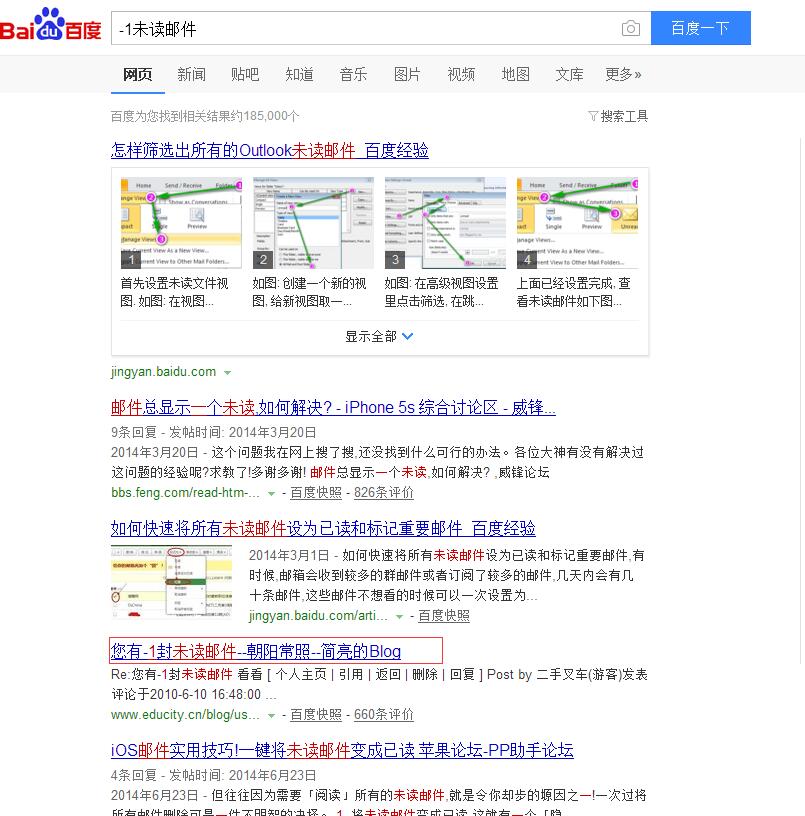Open the 更多» navigation dropdown
This screenshot has height=816, width=805.
point(622,74)
